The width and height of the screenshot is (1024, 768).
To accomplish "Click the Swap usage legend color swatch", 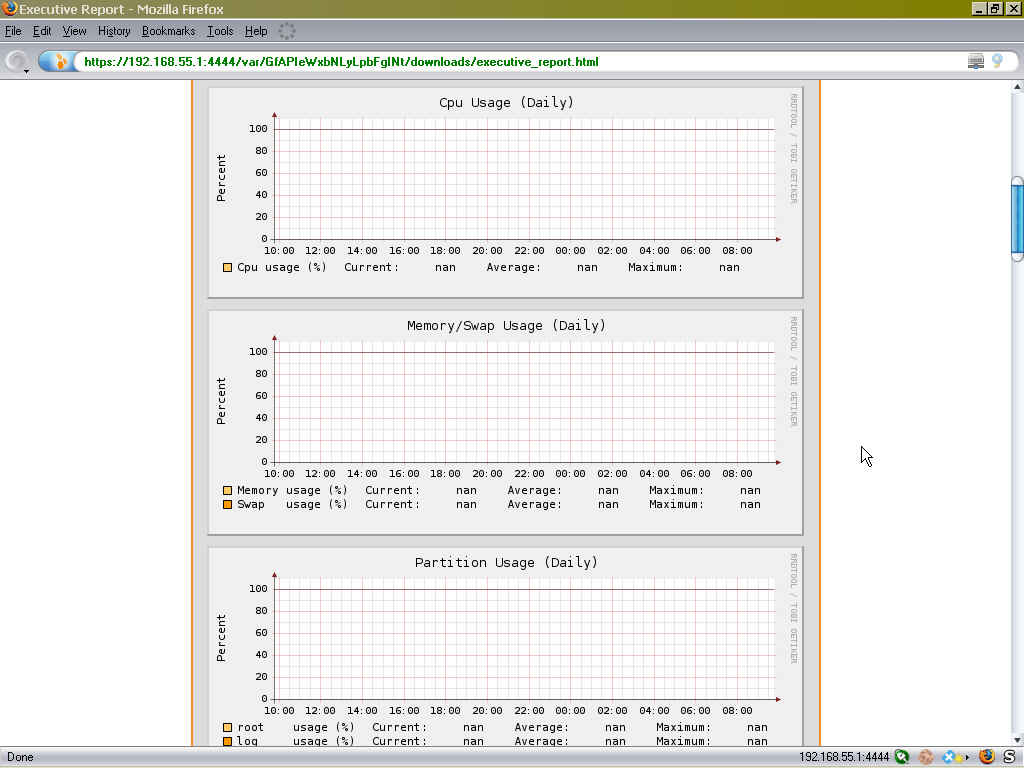I will pos(227,504).
